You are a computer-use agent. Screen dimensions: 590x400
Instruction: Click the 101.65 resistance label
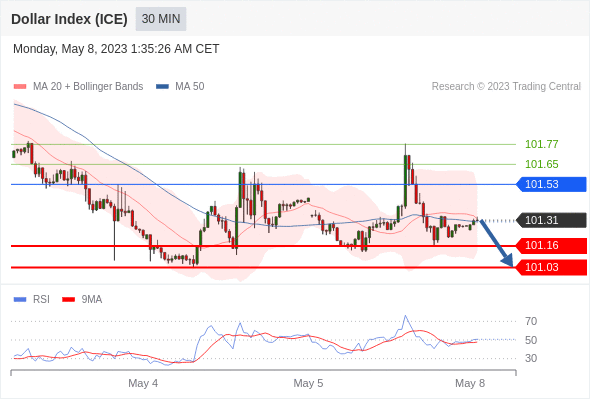[x=541, y=164]
